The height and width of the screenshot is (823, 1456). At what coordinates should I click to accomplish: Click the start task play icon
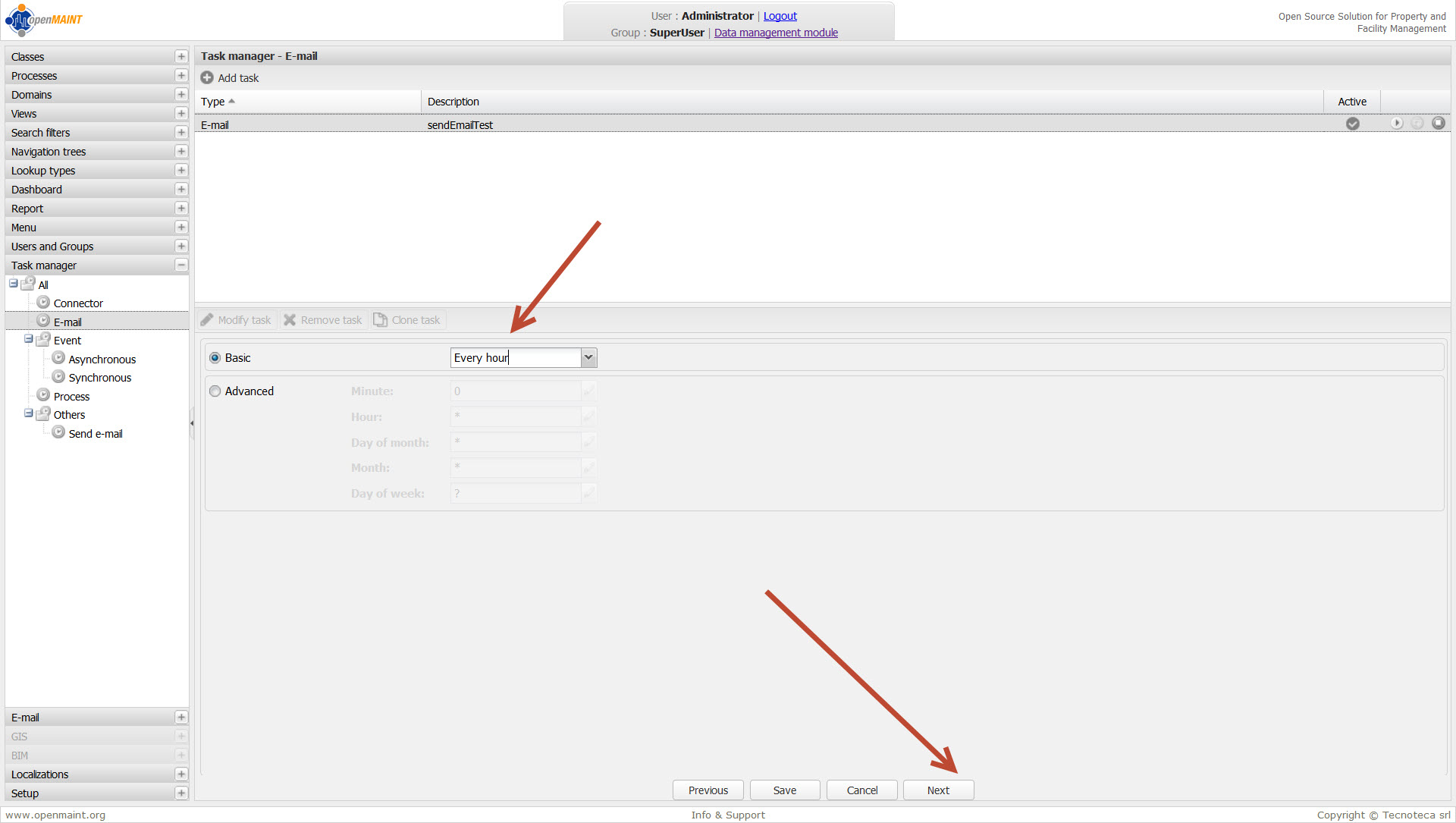(x=1396, y=123)
